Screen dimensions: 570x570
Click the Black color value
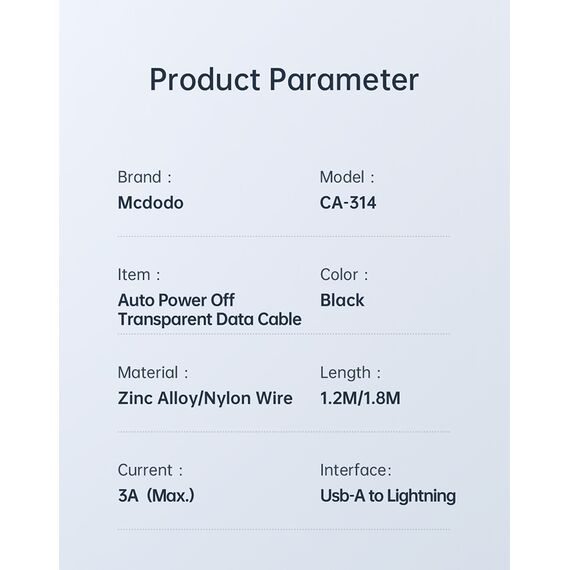point(342,300)
